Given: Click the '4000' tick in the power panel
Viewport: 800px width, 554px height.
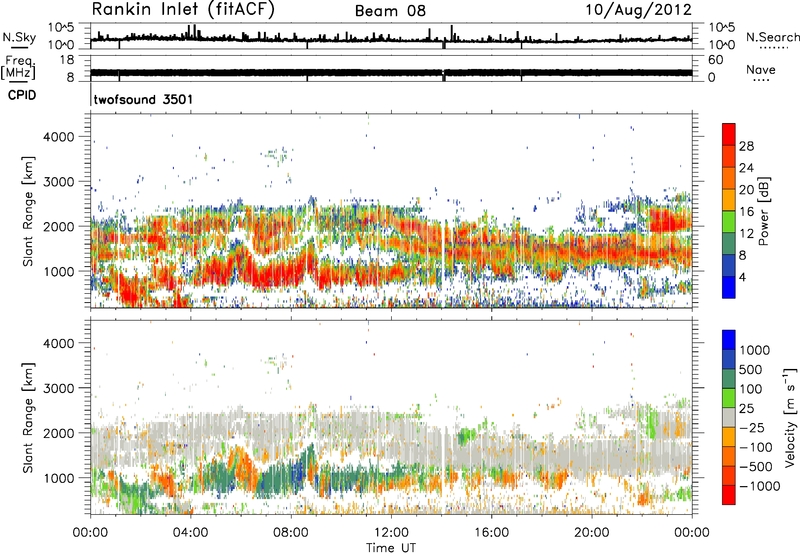Looking at the screenshot, I should coord(59,137).
